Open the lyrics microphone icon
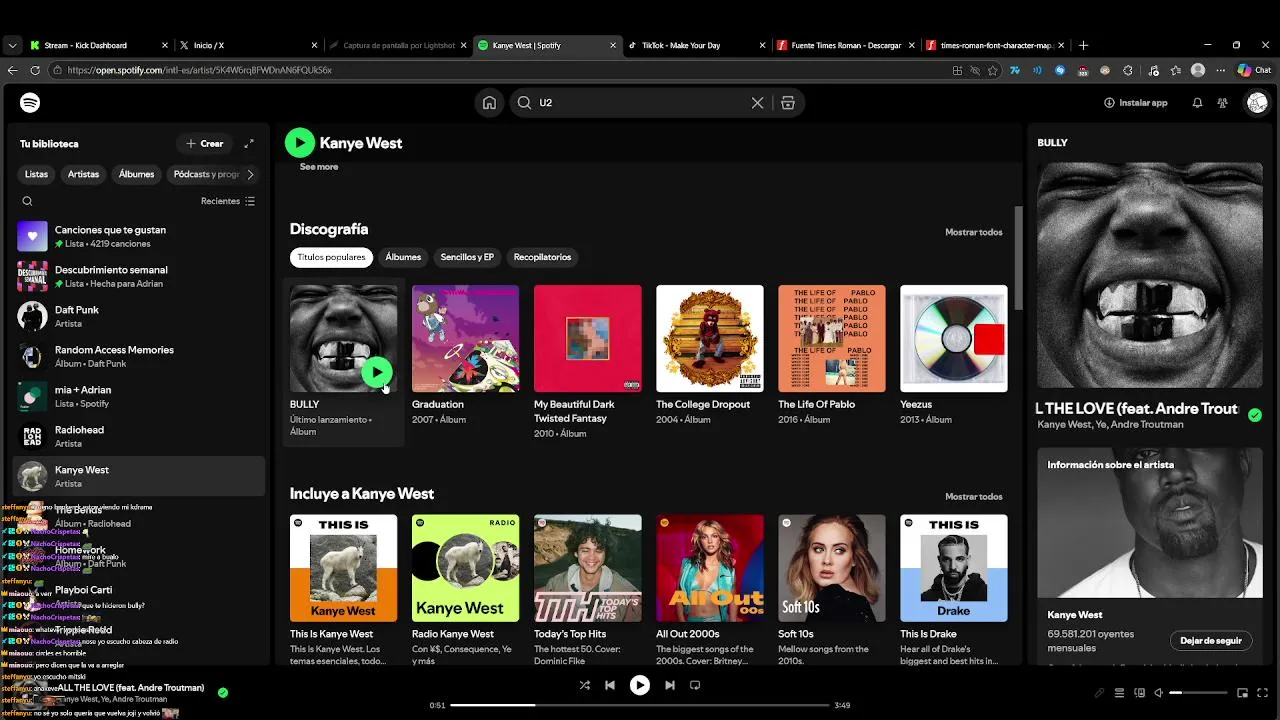Image resolution: width=1280 pixels, height=720 pixels. point(1099,693)
